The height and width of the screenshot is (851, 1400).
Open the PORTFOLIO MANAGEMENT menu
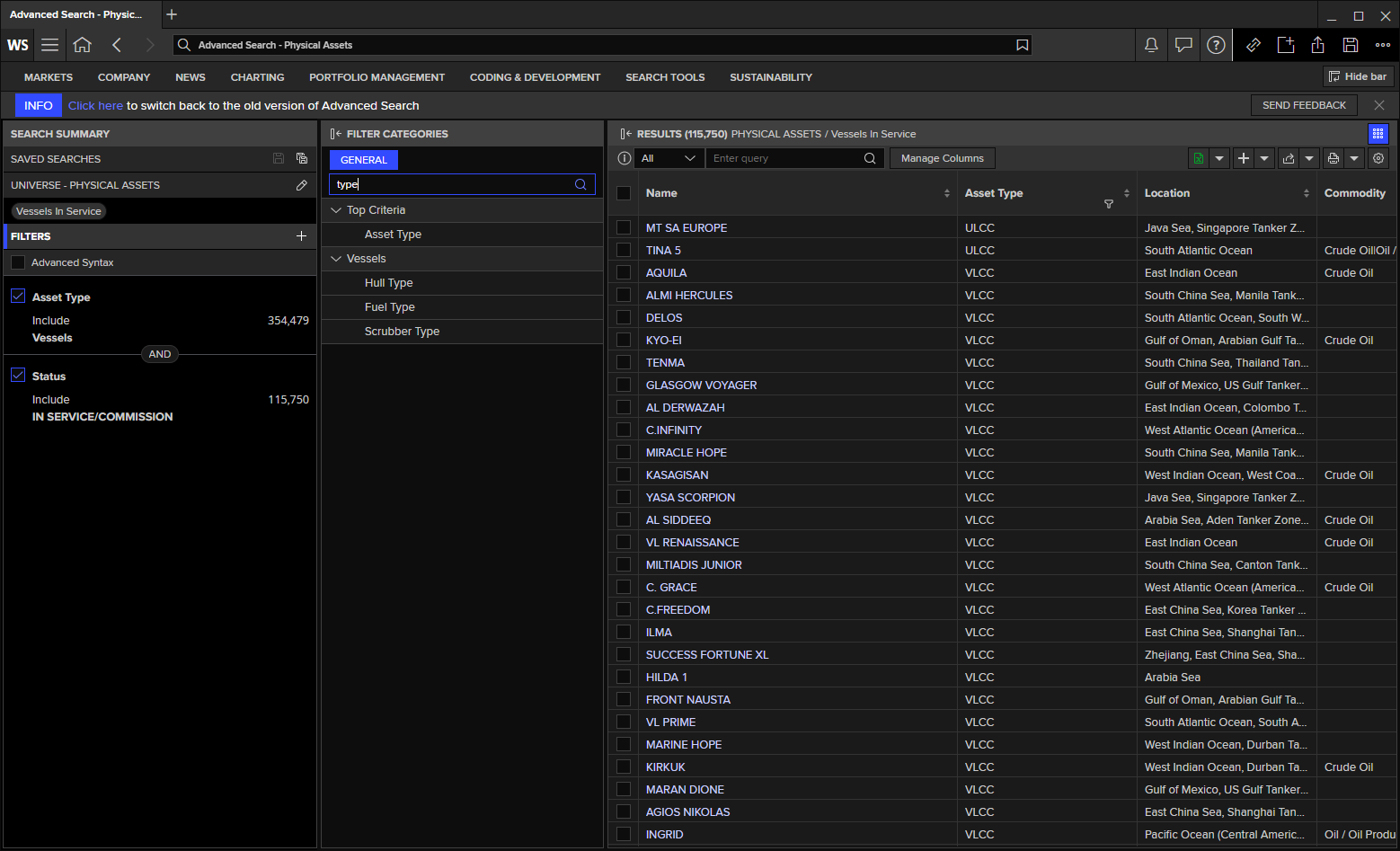coord(377,77)
